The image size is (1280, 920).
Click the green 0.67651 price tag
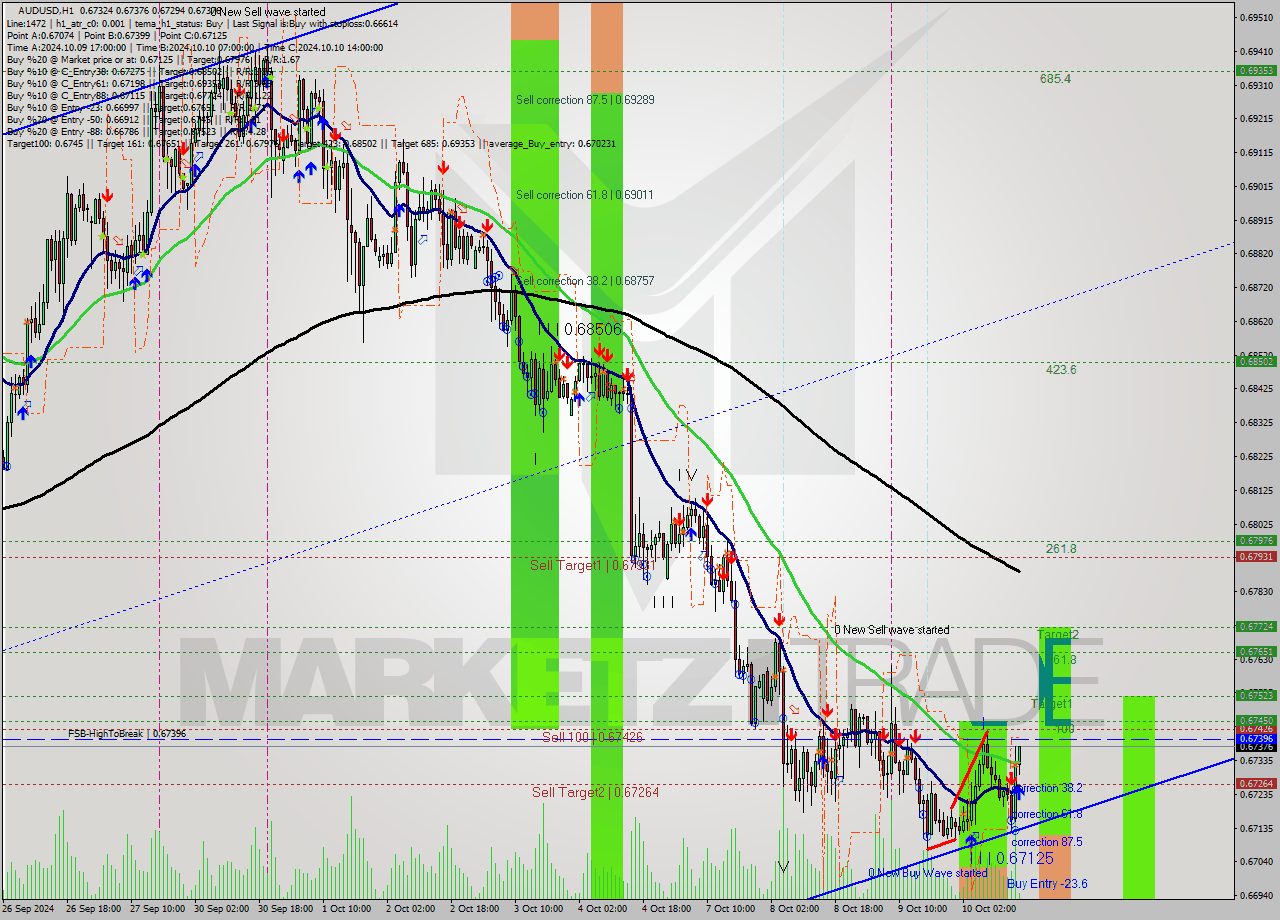[1256, 652]
